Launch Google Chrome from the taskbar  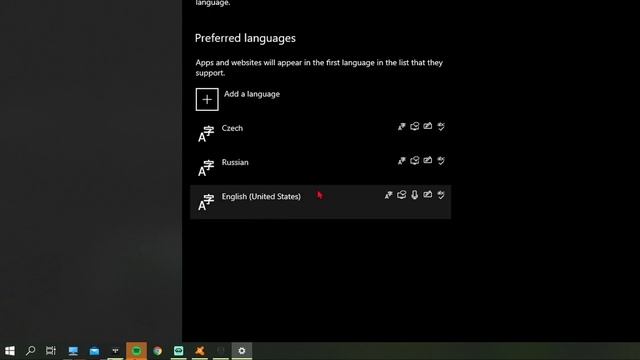(158, 351)
